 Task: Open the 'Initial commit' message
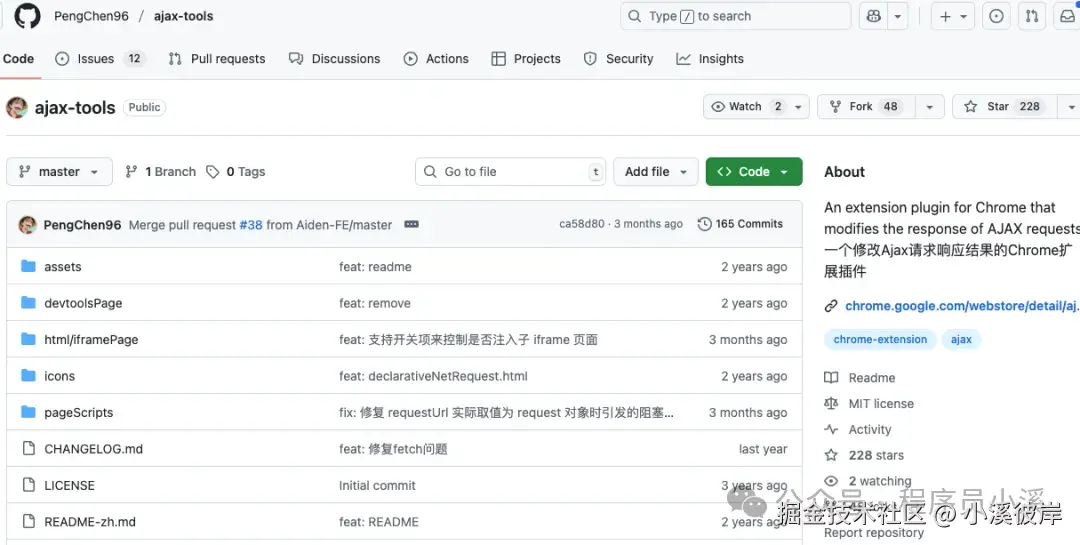(x=377, y=486)
